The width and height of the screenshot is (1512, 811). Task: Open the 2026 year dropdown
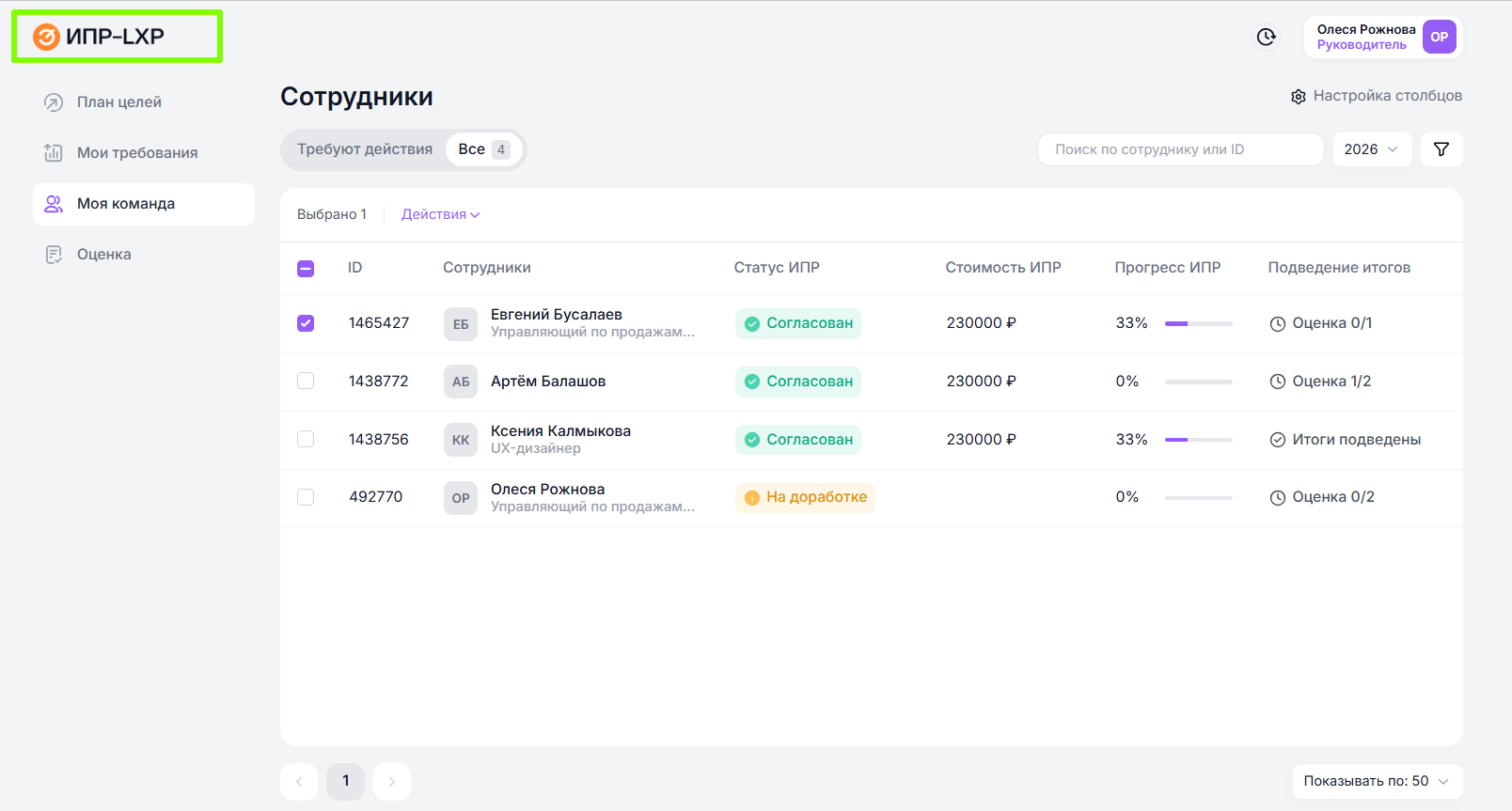1371,149
